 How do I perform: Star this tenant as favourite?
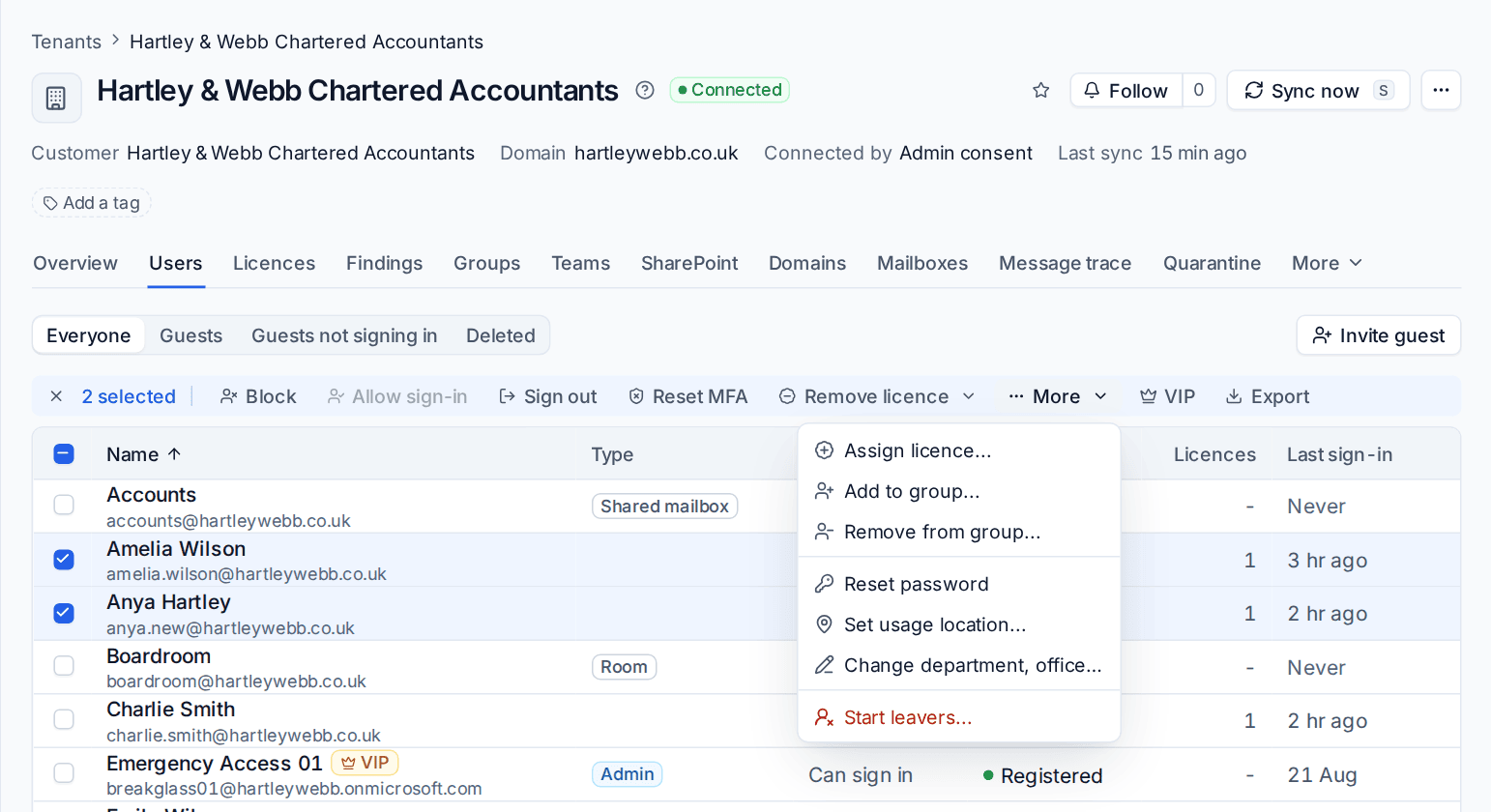tap(1040, 90)
